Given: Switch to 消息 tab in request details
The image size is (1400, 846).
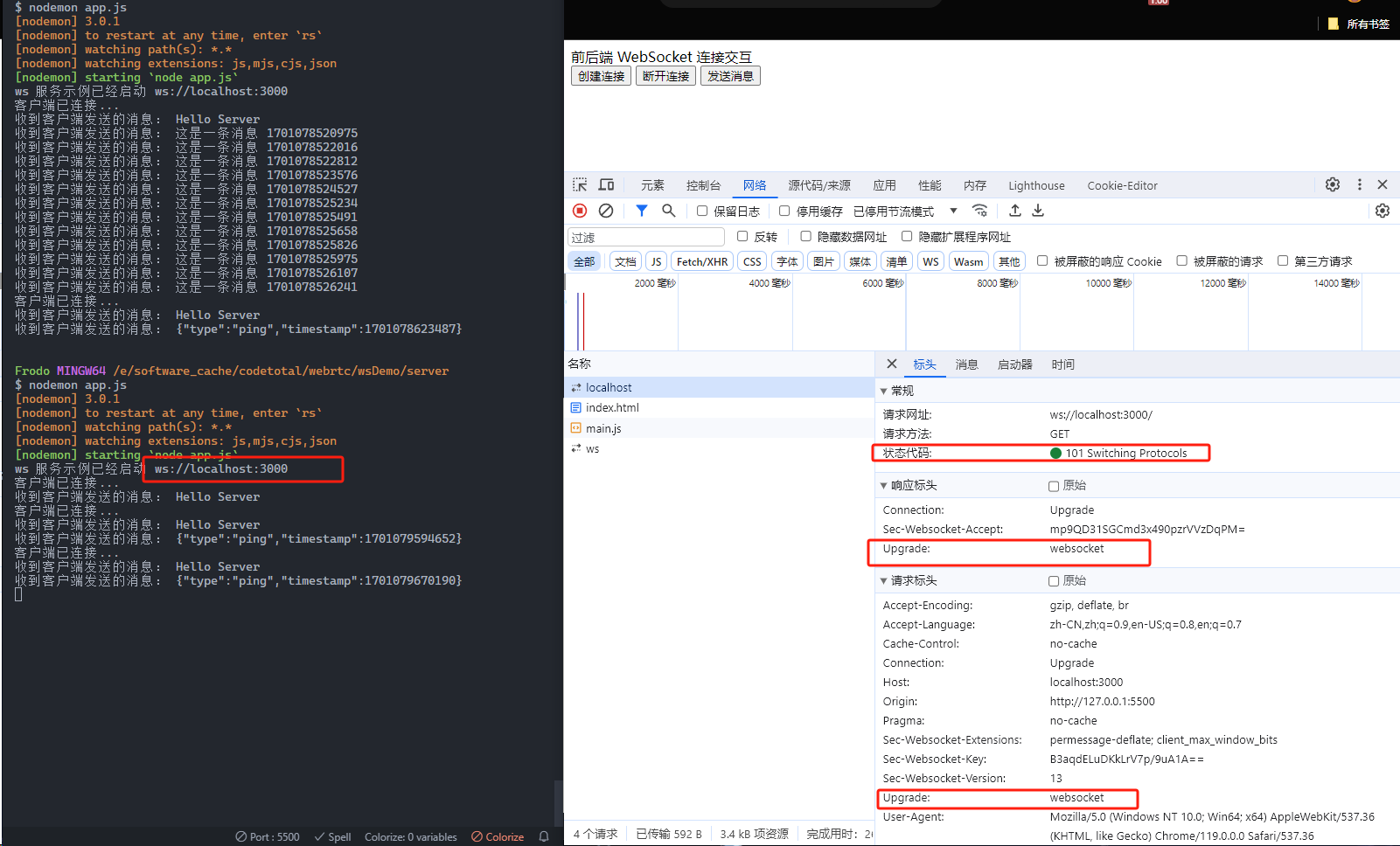Looking at the screenshot, I should pos(966,364).
